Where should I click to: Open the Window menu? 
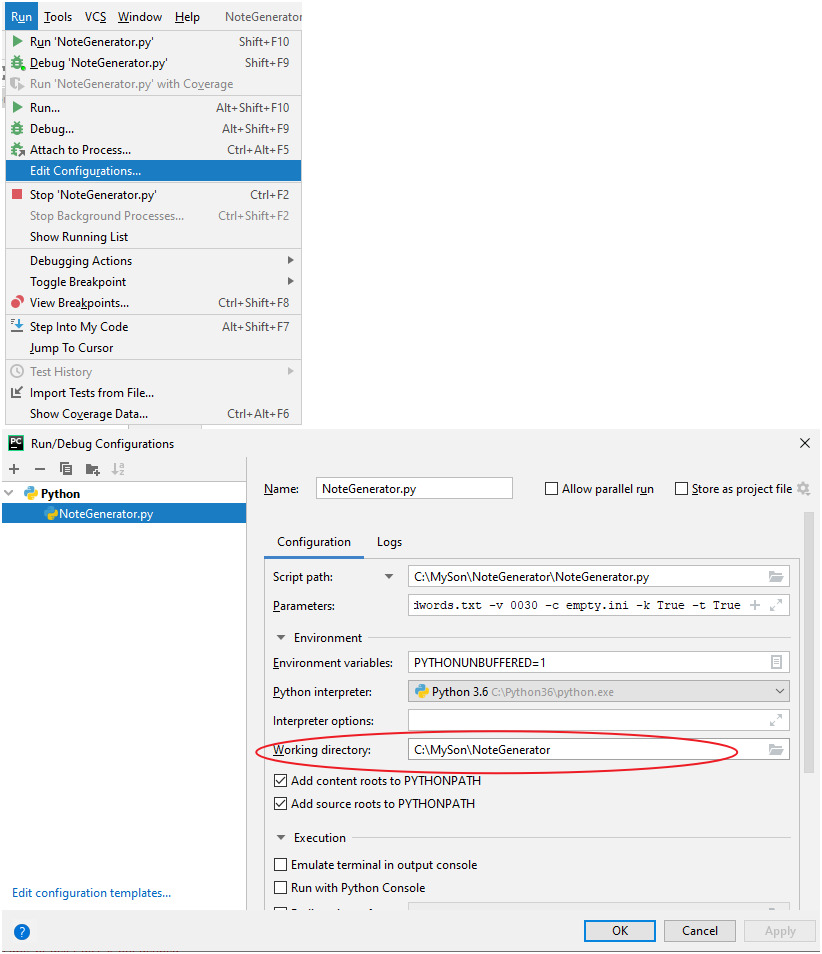click(x=140, y=17)
